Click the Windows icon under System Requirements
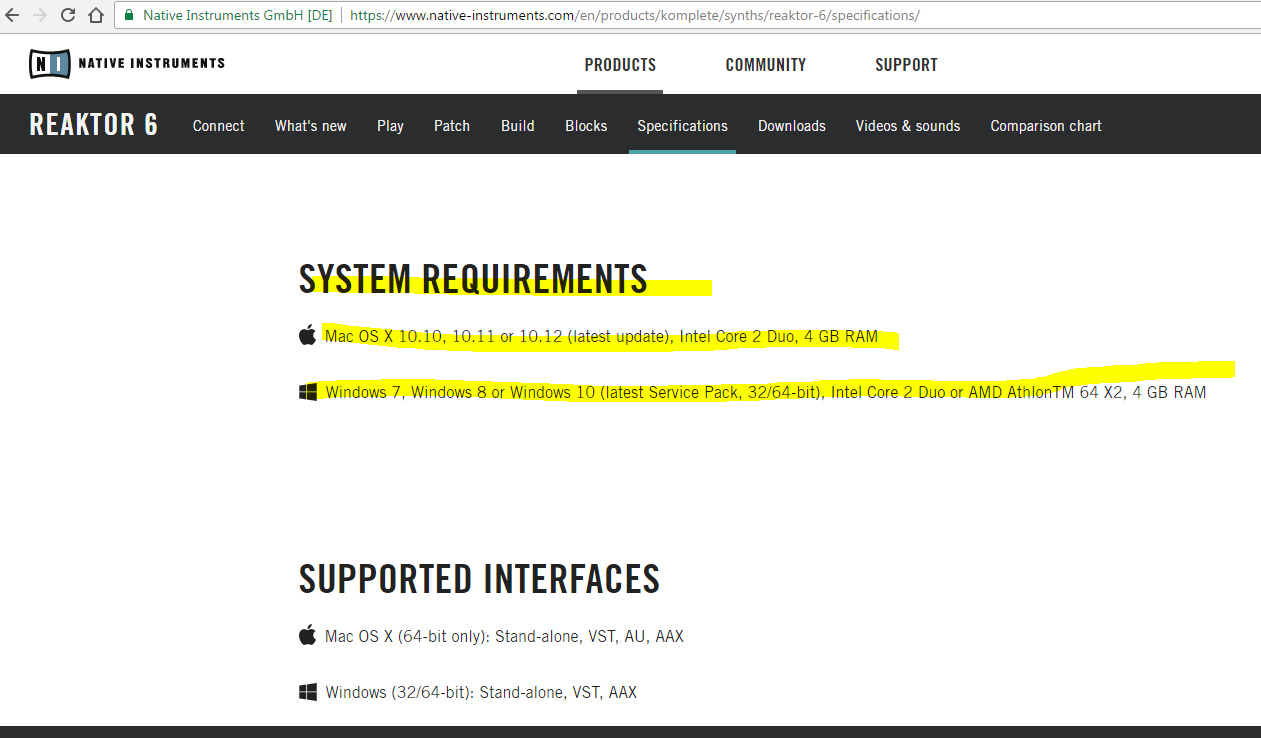The image size is (1261, 738). 308,392
